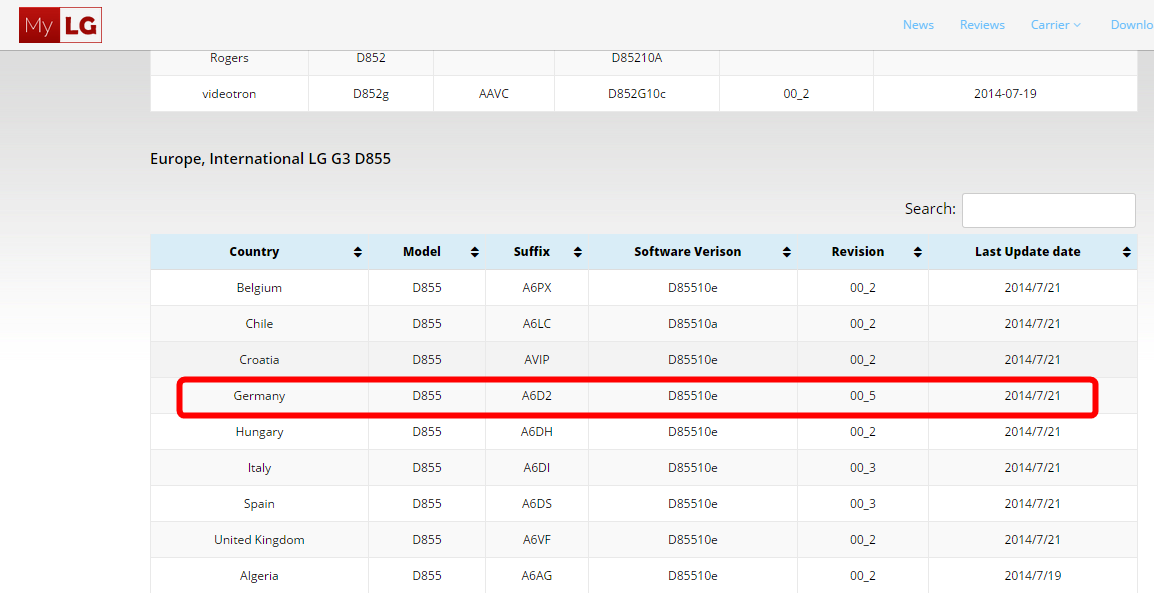Screen dimensions: 1154x593
Task: Open the Download menu item
Action: [1132, 25]
